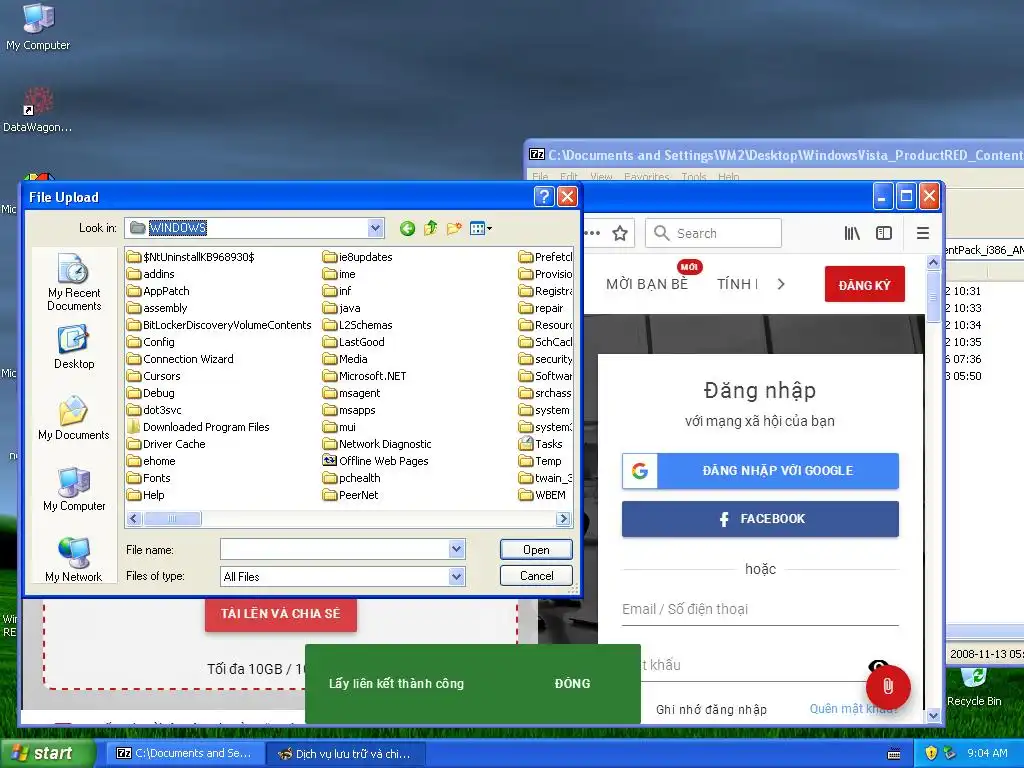This screenshot has height=768, width=1024.
Task: Select the Driver Cache folder
Action: [167, 444]
